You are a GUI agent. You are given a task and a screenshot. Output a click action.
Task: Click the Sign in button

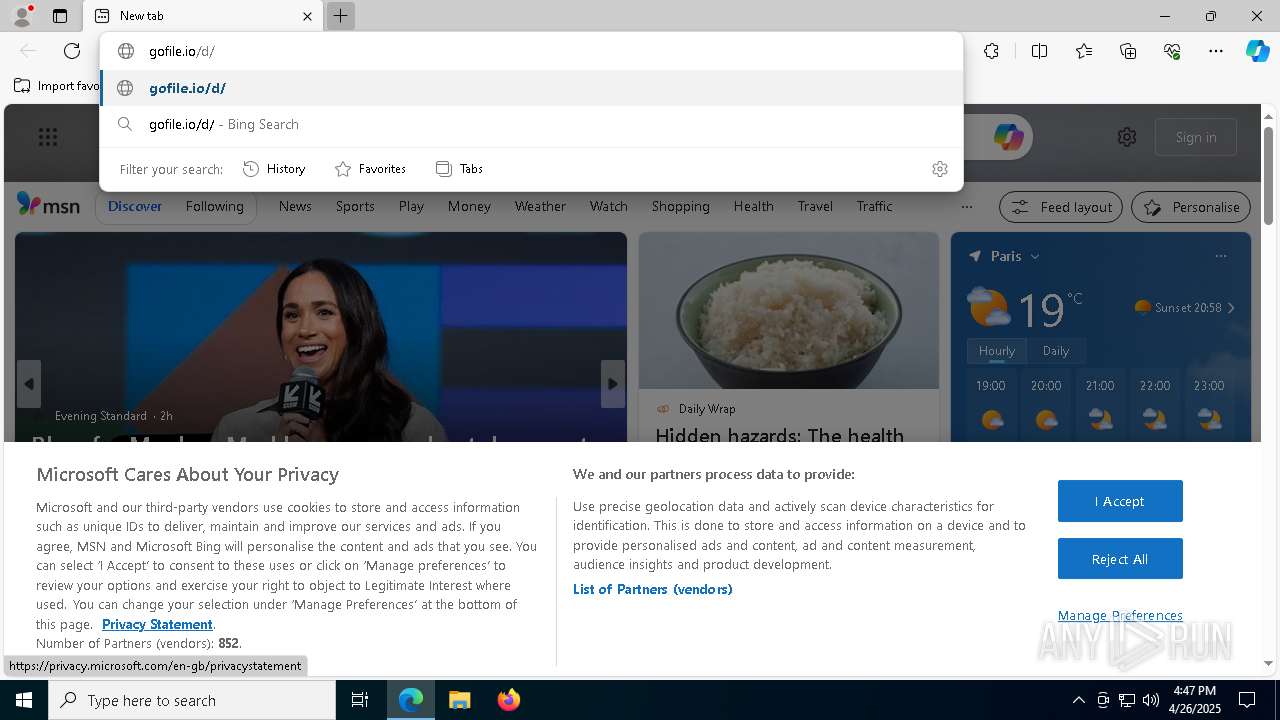(1196, 137)
